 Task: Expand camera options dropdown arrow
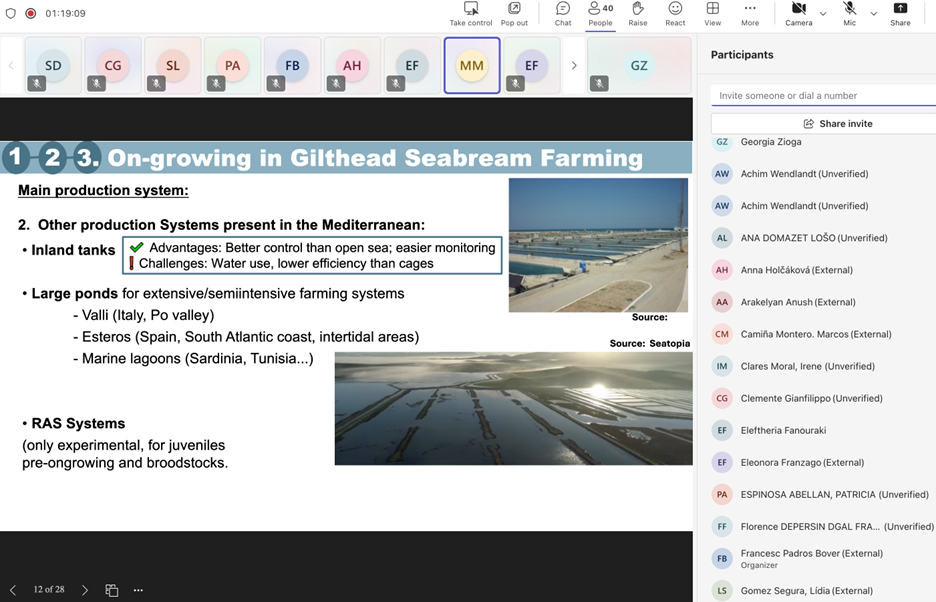[x=823, y=14]
